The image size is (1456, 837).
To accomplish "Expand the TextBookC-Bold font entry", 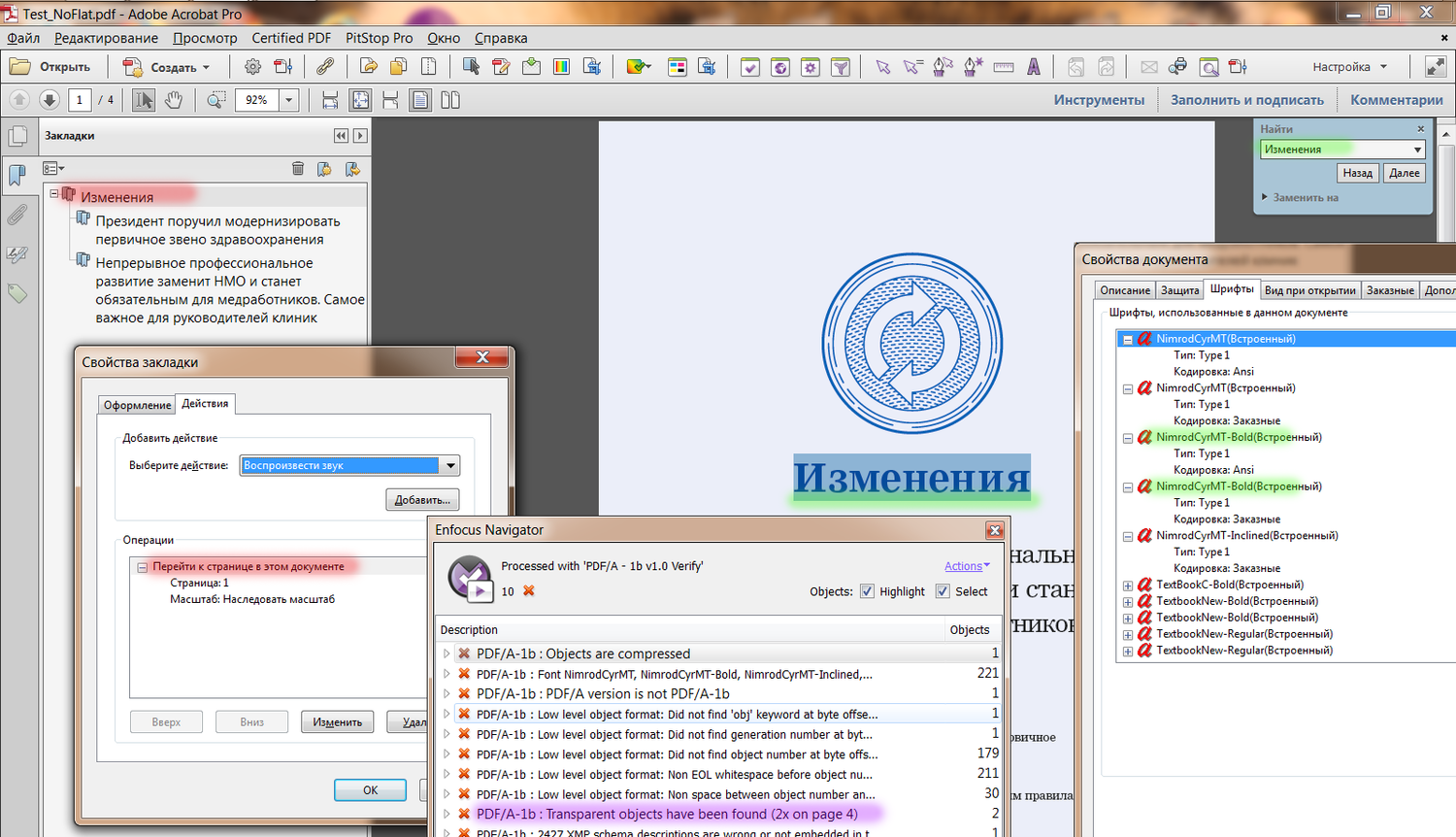I will coord(1128,586).
